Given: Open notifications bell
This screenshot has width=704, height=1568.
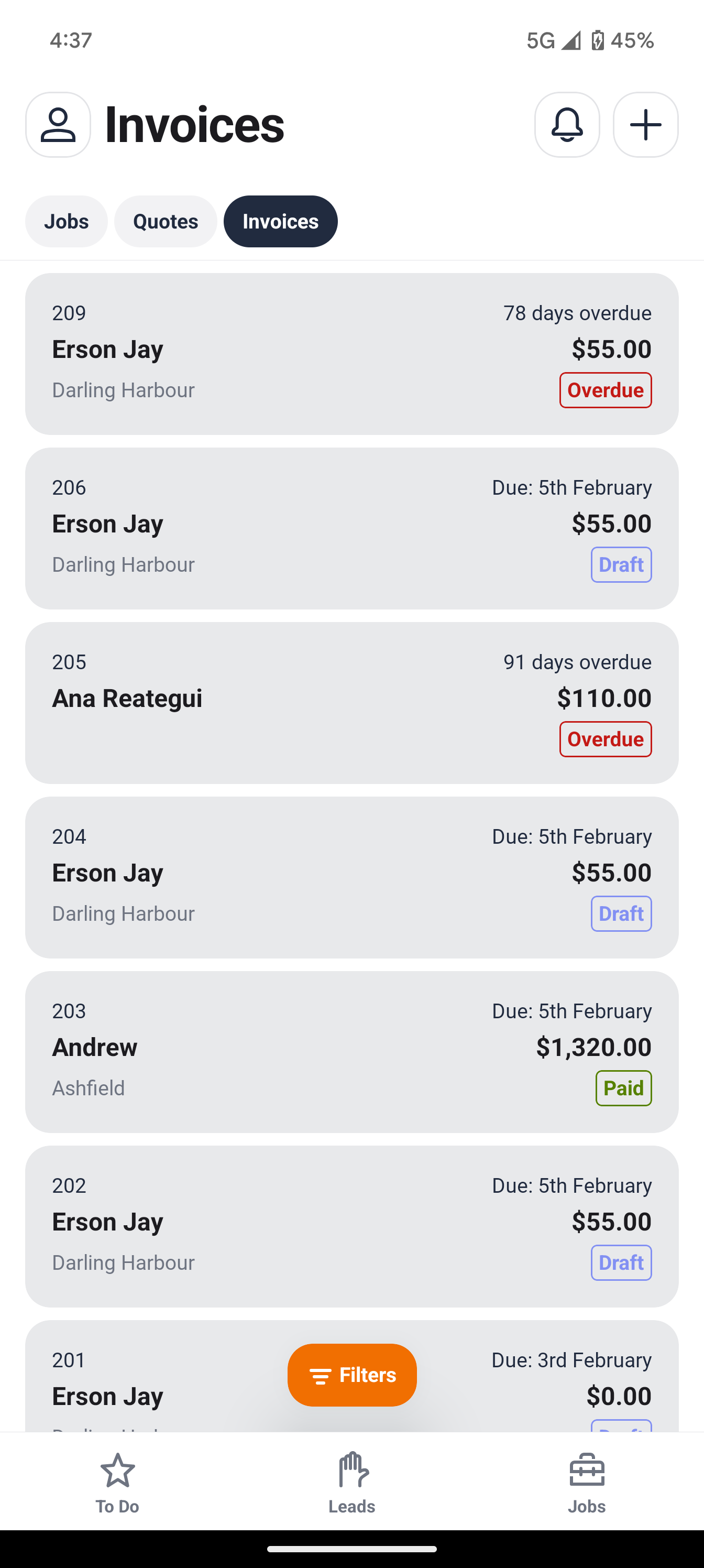Looking at the screenshot, I should tap(566, 125).
